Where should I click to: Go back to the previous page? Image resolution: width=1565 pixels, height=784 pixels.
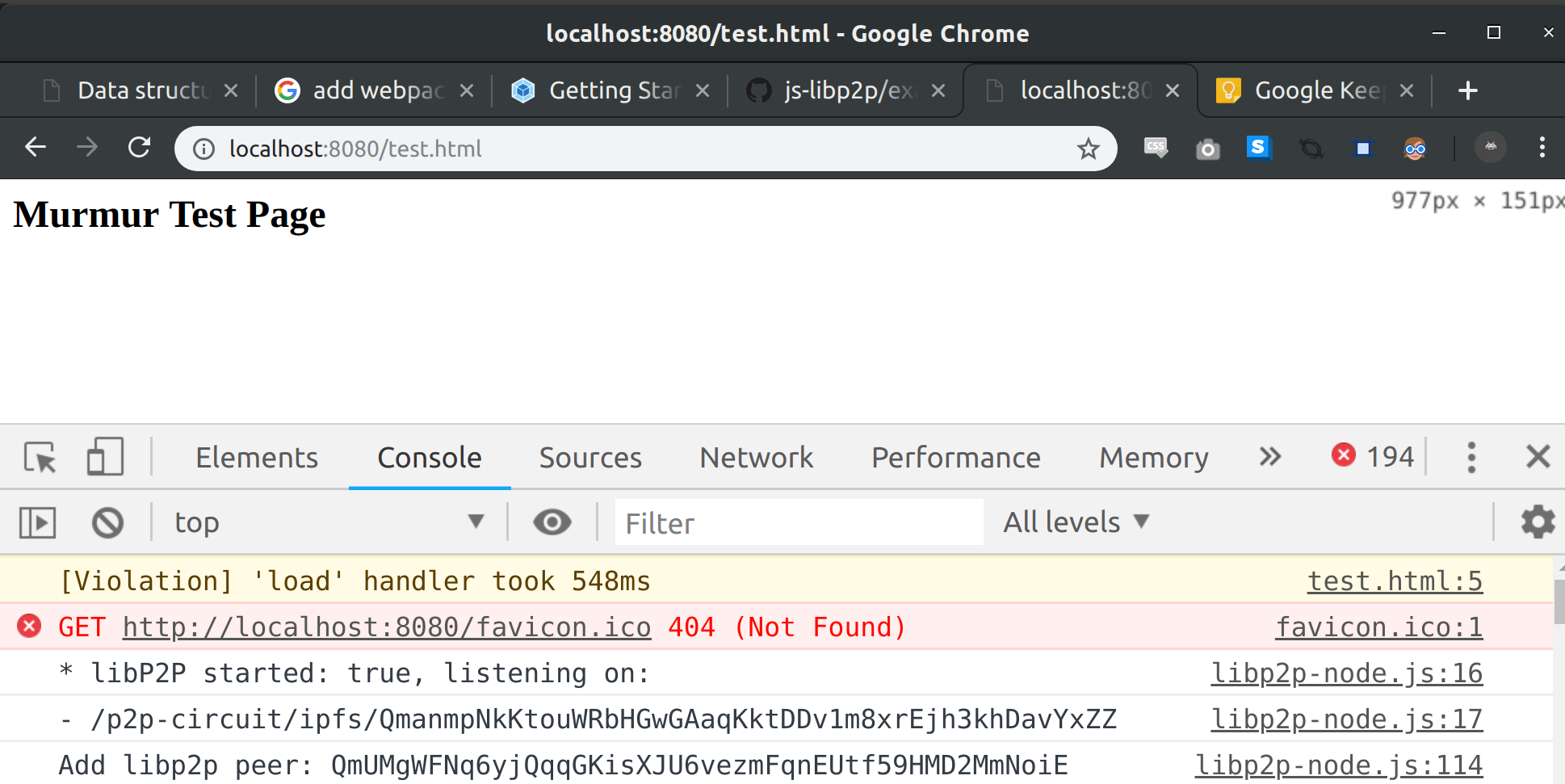[x=36, y=148]
